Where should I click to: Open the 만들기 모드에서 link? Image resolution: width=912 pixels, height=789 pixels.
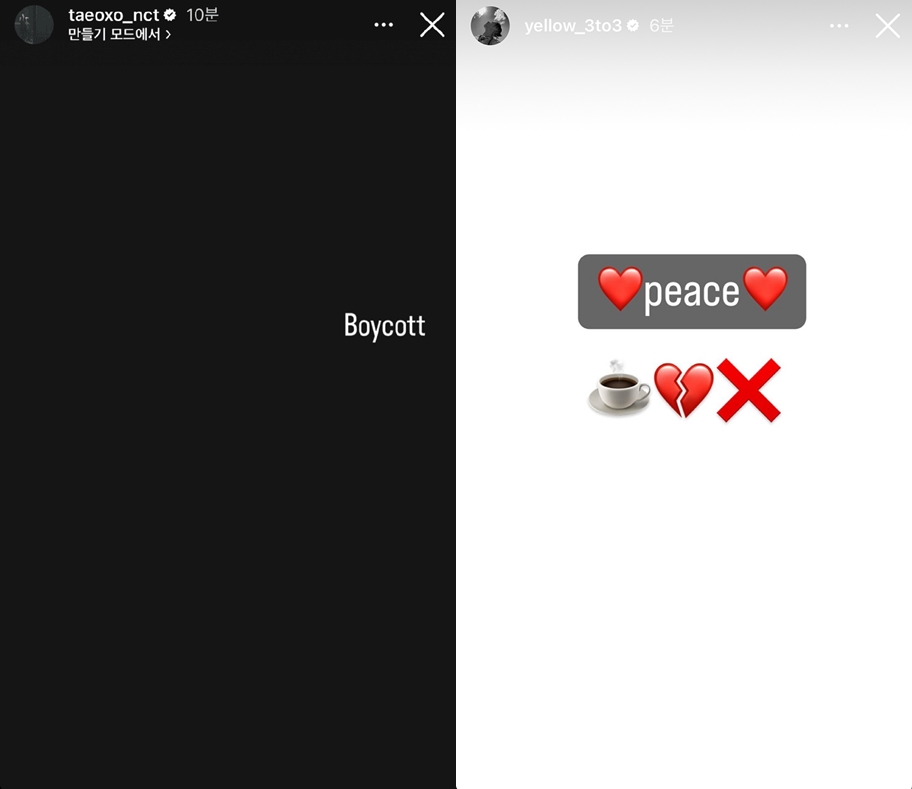(119, 34)
